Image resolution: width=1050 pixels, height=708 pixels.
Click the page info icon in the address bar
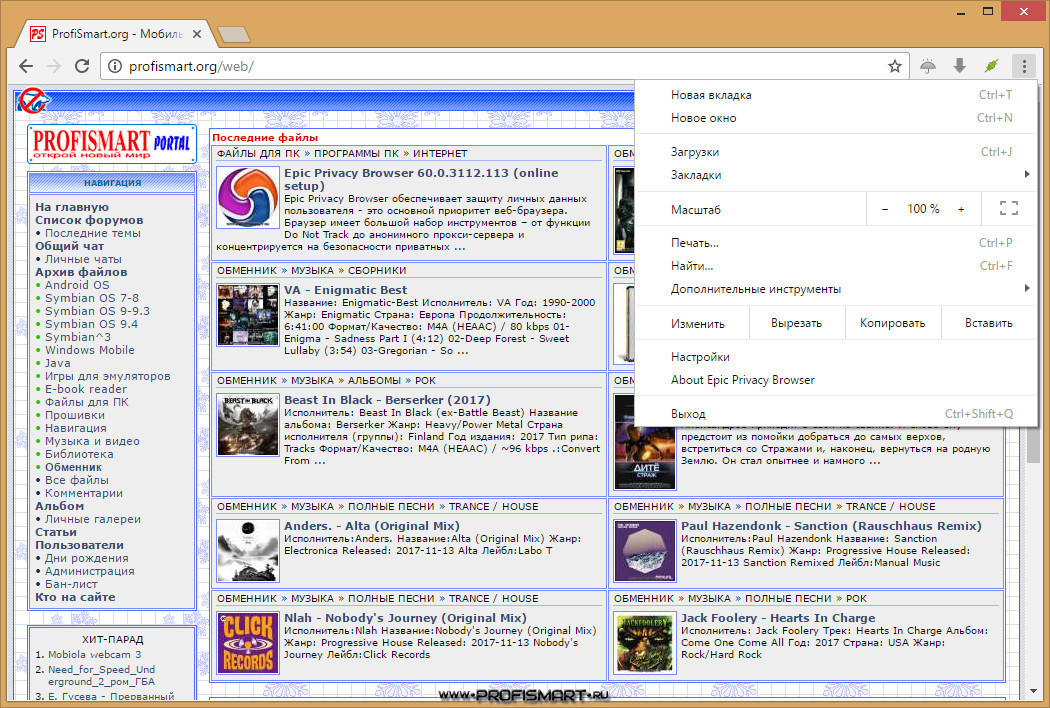(x=114, y=66)
